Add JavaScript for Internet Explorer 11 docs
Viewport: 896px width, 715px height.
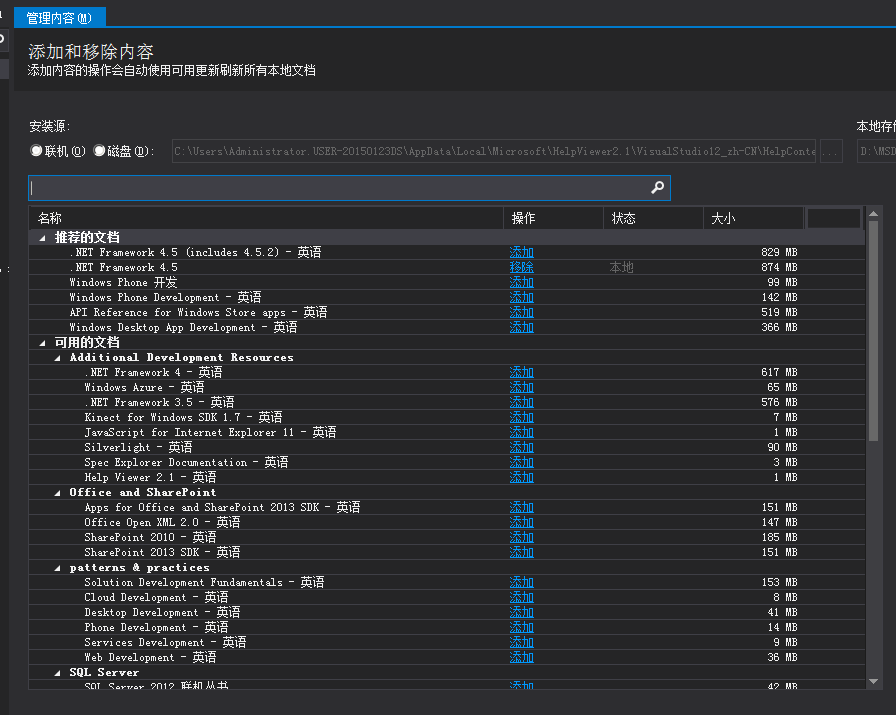pos(521,432)
